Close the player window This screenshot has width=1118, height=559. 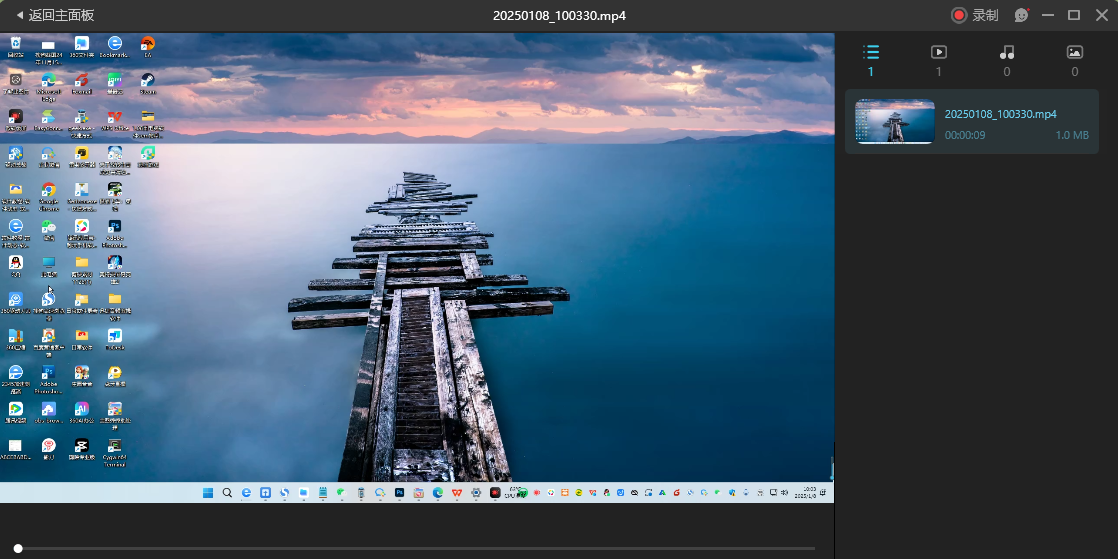click(x=1101, y=15)
